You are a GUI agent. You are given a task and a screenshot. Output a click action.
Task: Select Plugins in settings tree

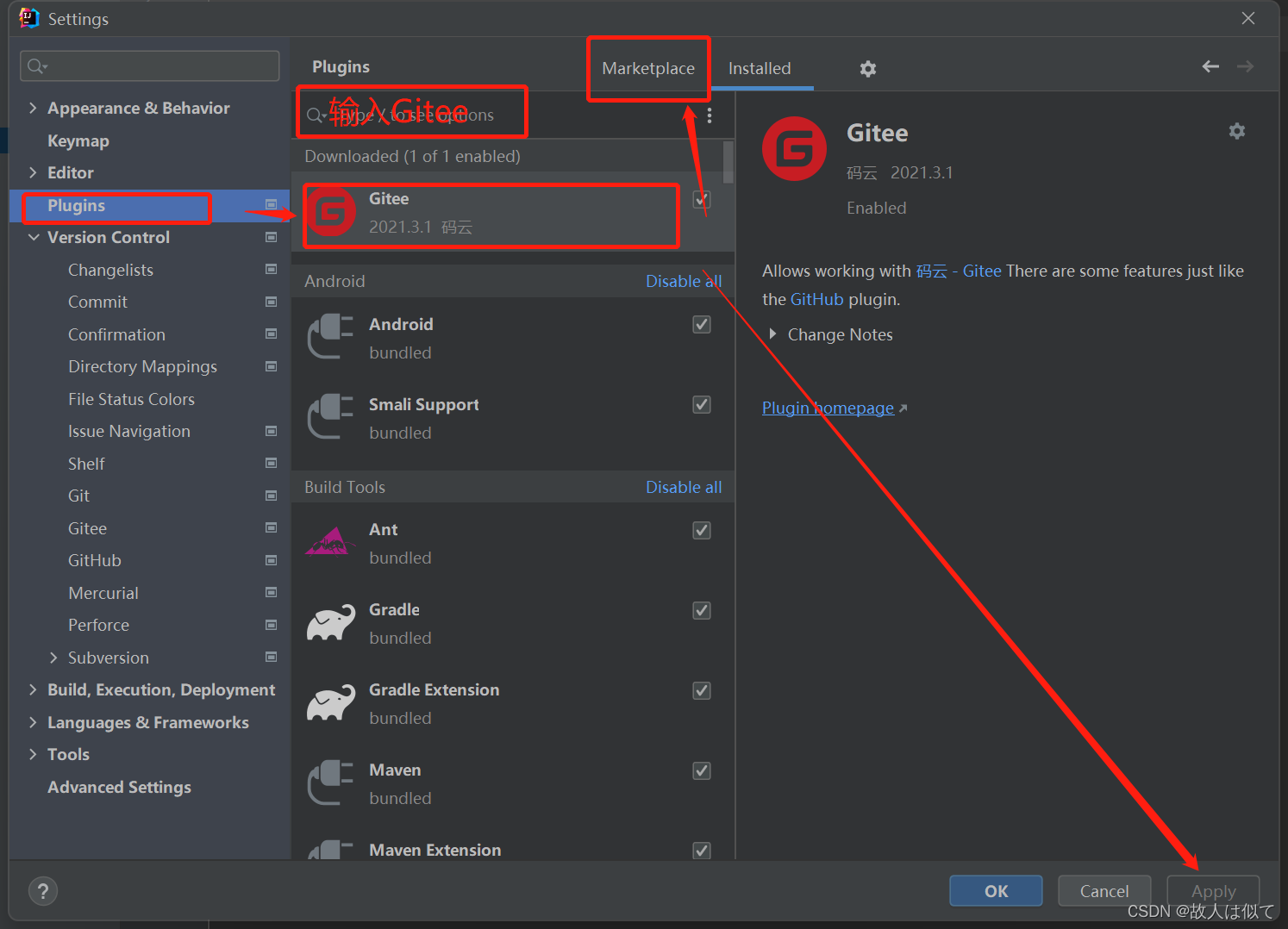149,205
